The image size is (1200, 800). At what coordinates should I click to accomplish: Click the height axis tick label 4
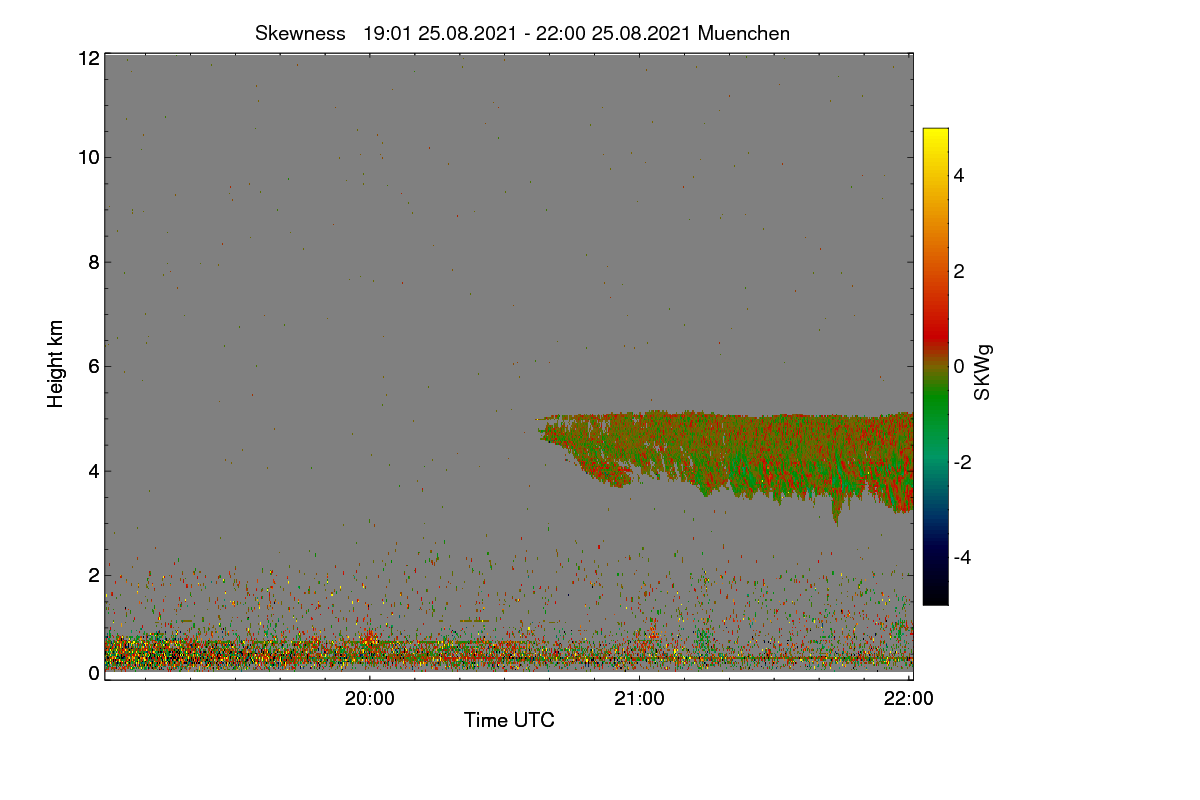(x=92, y=470)
